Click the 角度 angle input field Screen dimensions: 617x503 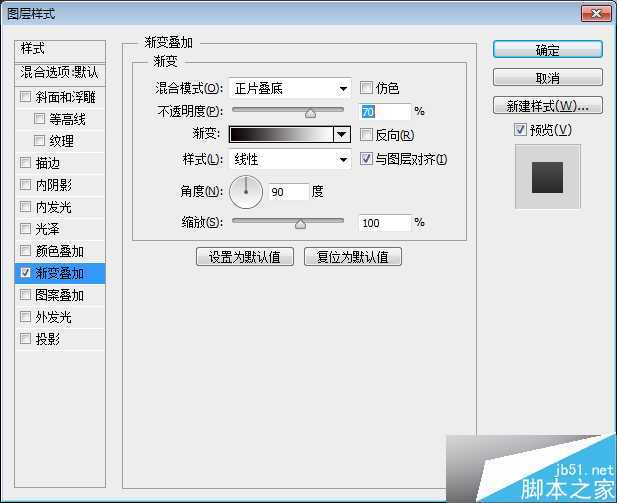pos(288,192)
